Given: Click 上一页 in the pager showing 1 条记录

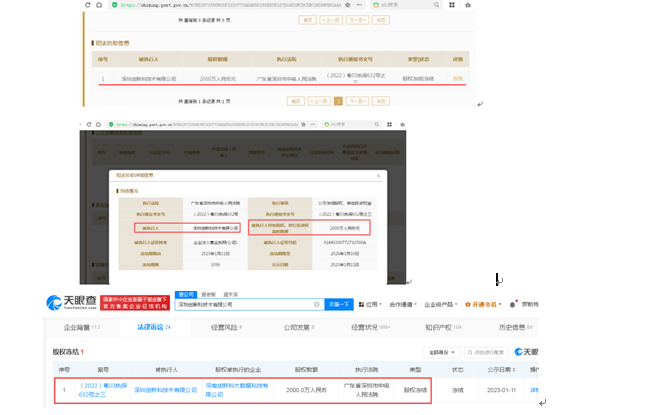Looking at the screenshot, I should pyautogui.click(x=319, y=101).
